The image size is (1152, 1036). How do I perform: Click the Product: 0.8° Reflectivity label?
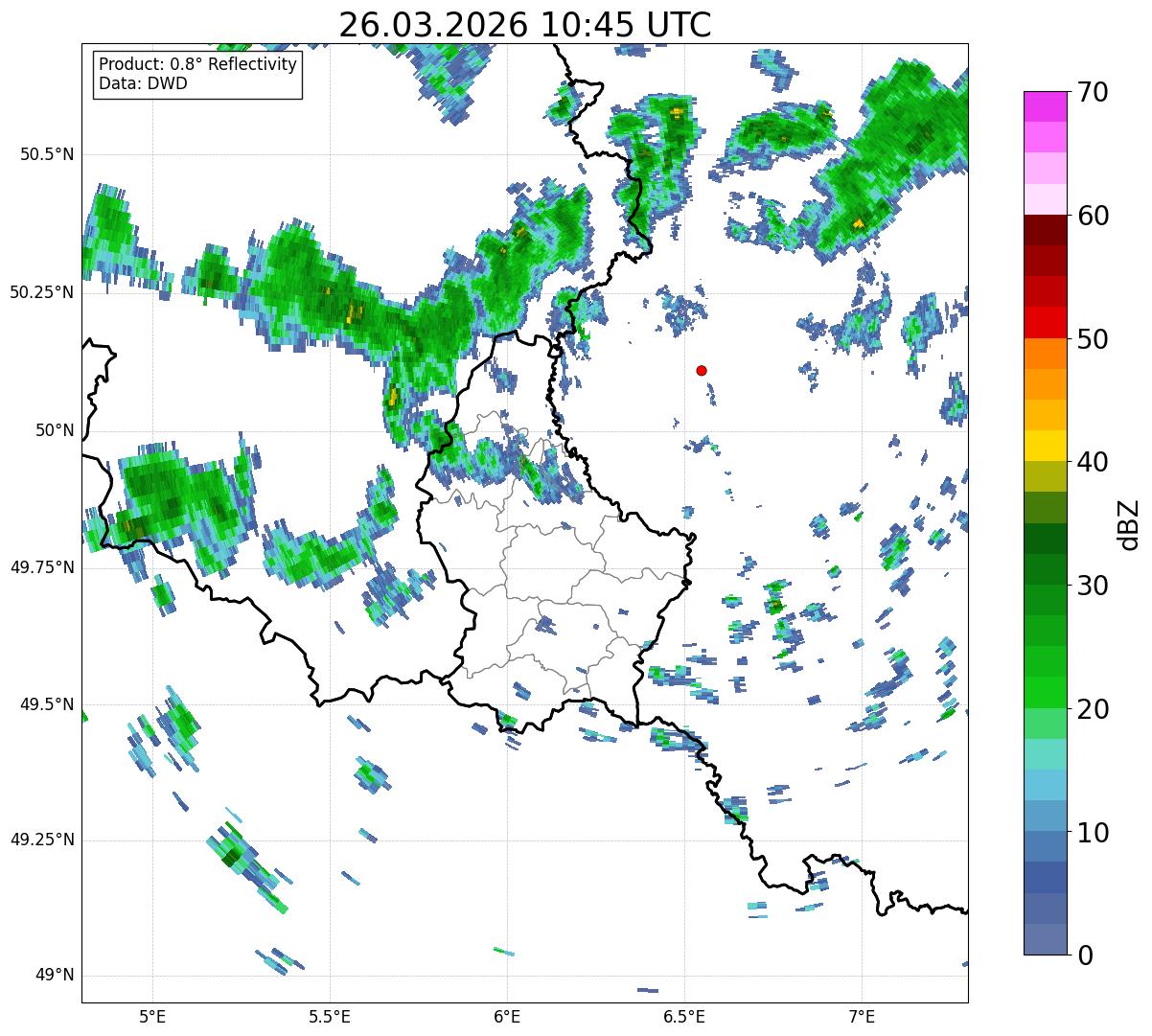click(198, 64)
